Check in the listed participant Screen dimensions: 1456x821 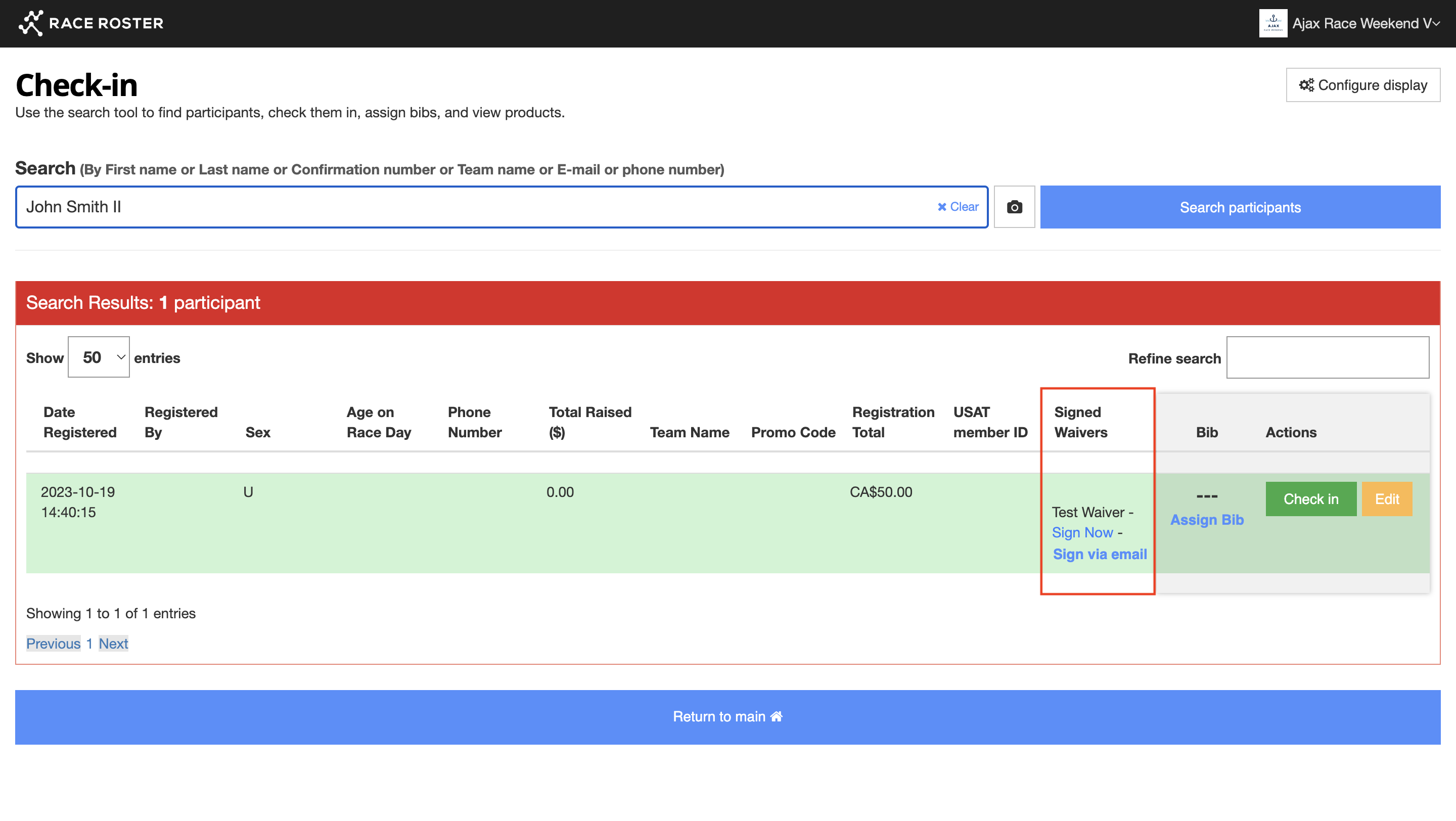click(1310, 499)
